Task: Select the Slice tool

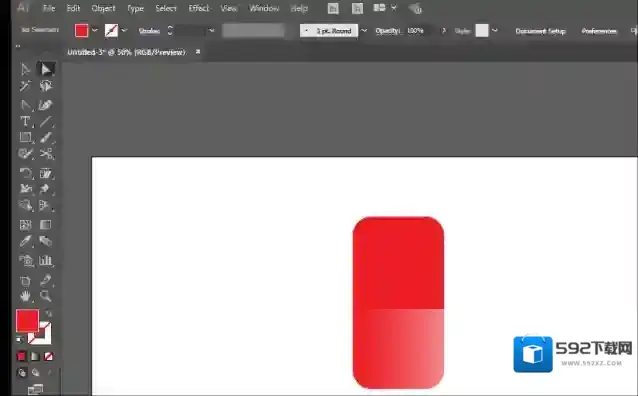Action: pos(46,280)
